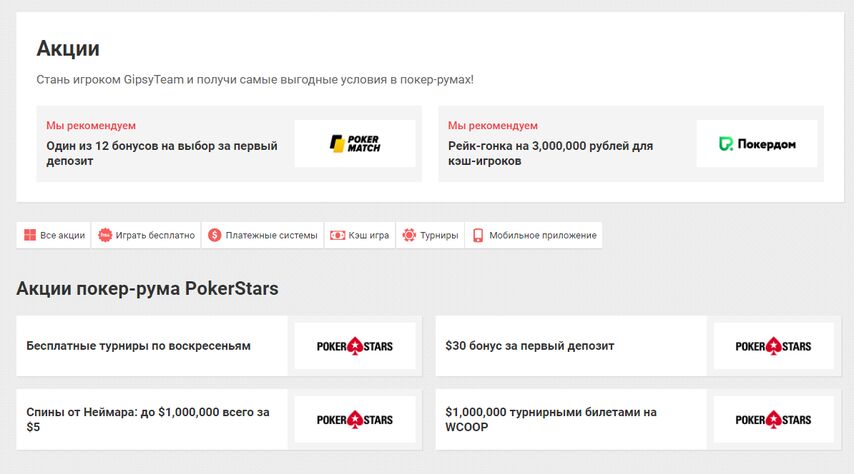
Task: Switch to the Турниры filter label
Action: pos(439,236)
